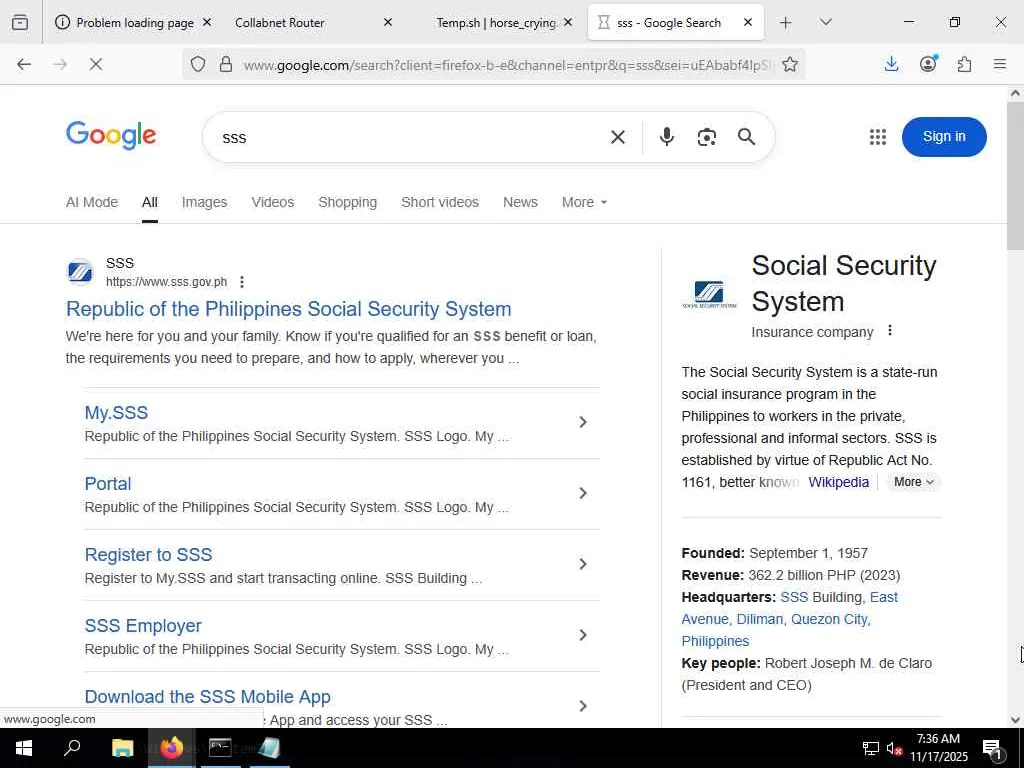This screenshot has width=1024, height=768.
Task: Open Firefox extensions puzzle icon
Action: 964,65
